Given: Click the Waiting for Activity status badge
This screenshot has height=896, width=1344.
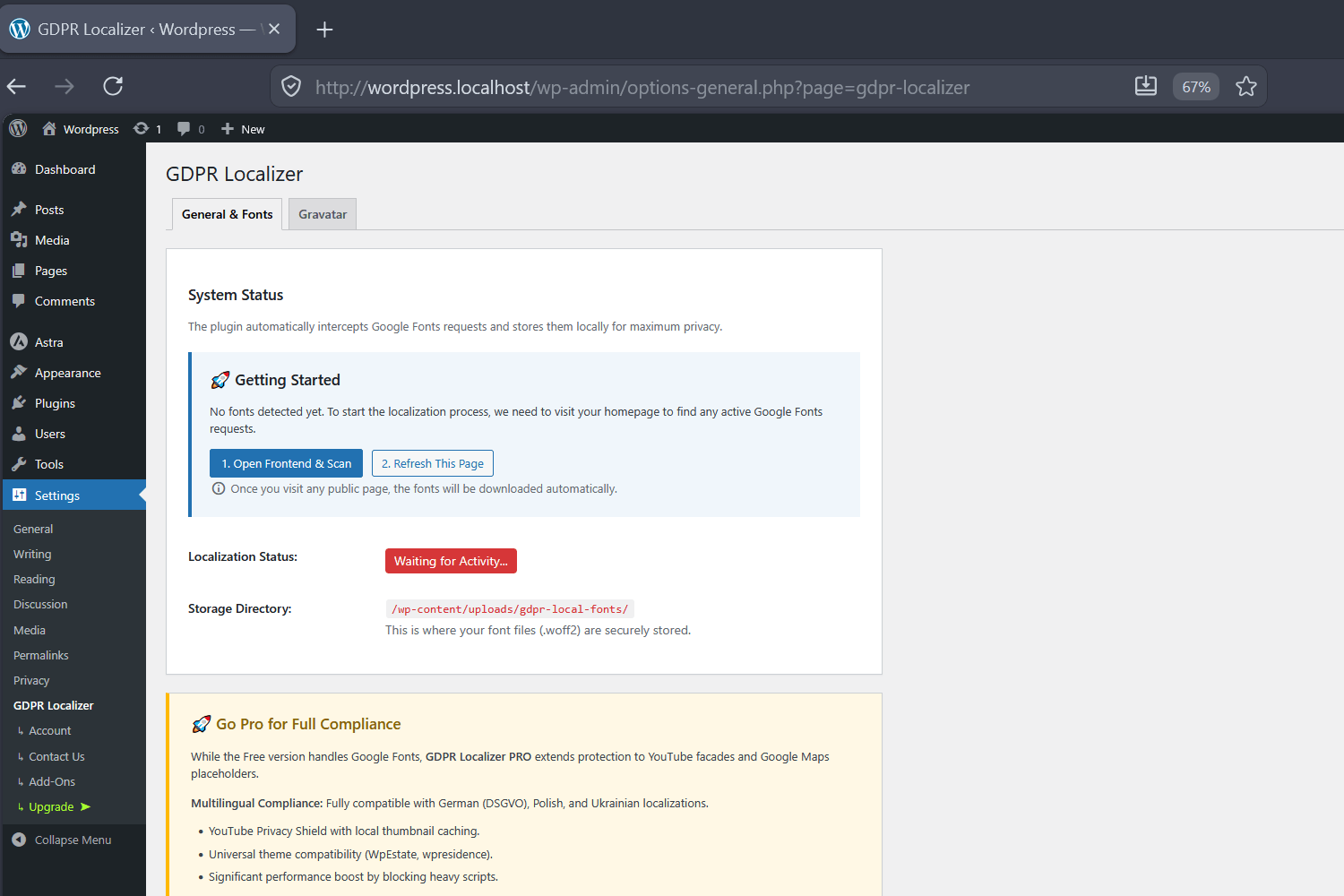Looking at the screenshot, I should [x=451, y=561].
